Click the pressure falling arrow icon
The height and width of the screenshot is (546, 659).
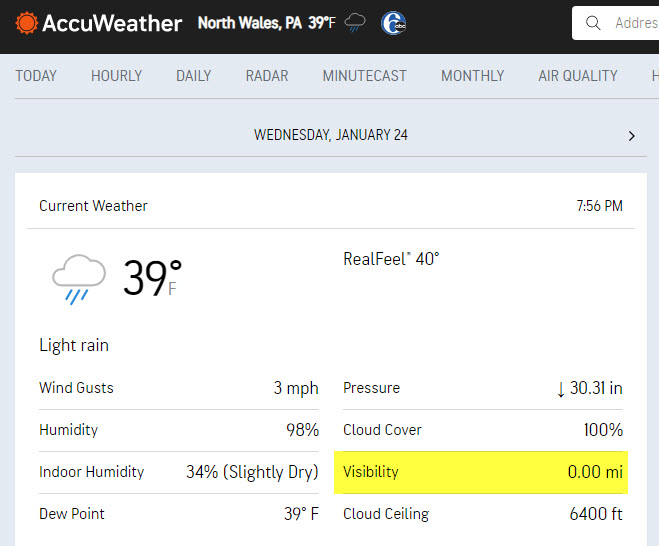point(561,389)
